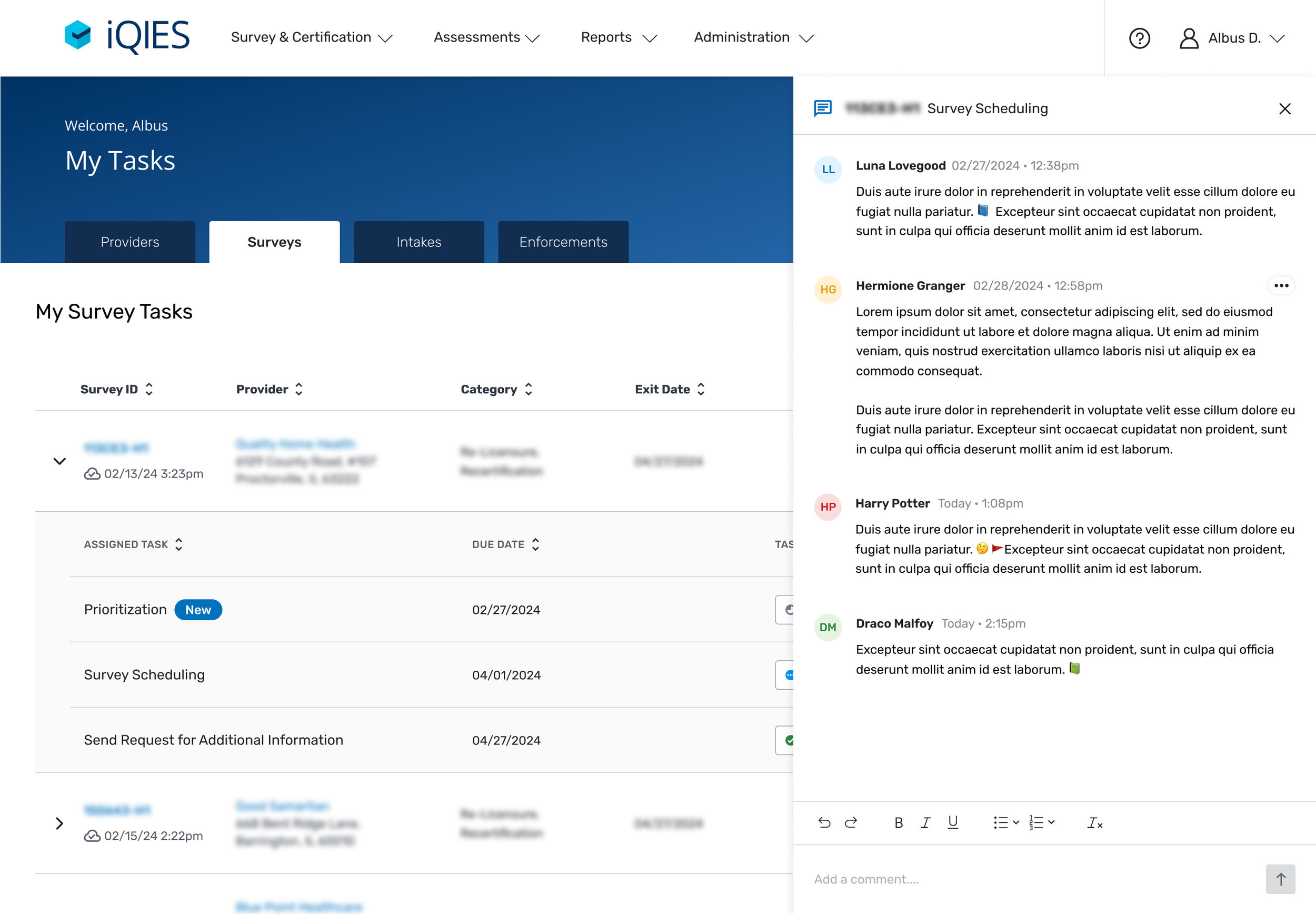The height and width of the screenshot is (914, 1316).
Task: Expand the second survey row chevron
Action: [x=59, y=823]
